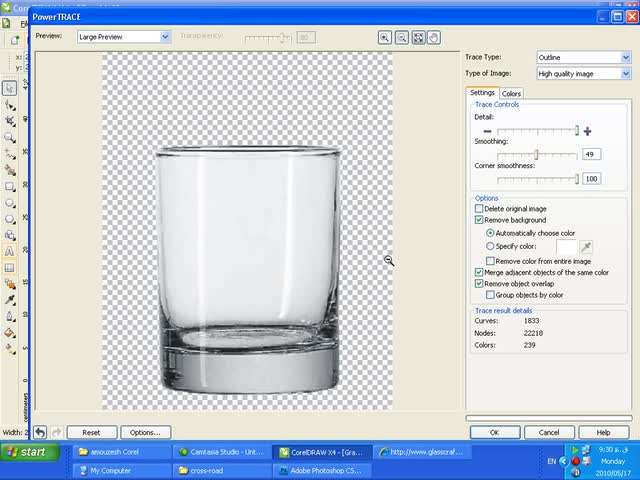640x480 pixels.
Task: Open the Trace Type dropdown
Action: click(584, 58)
